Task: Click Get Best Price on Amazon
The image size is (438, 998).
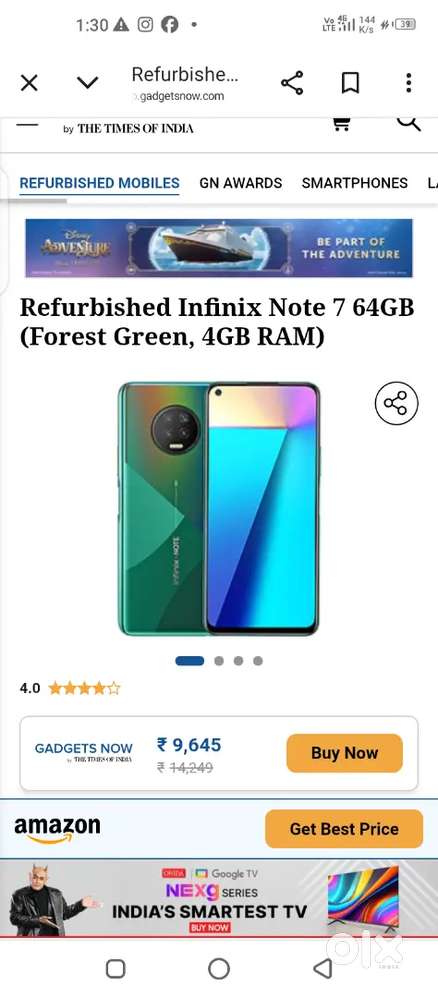Action: (344, 829)
